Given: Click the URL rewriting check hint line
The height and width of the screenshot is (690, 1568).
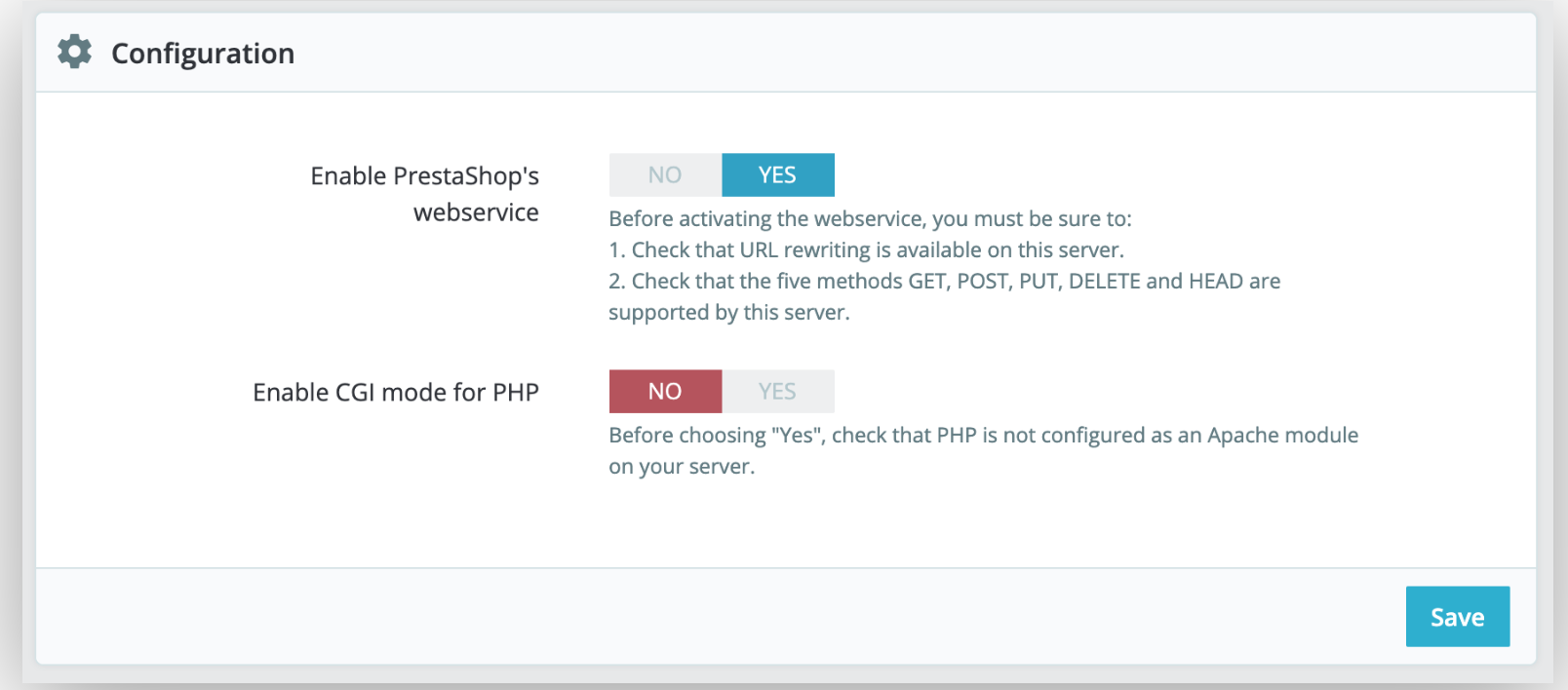Looking at the screenshot, I should 866,249.
